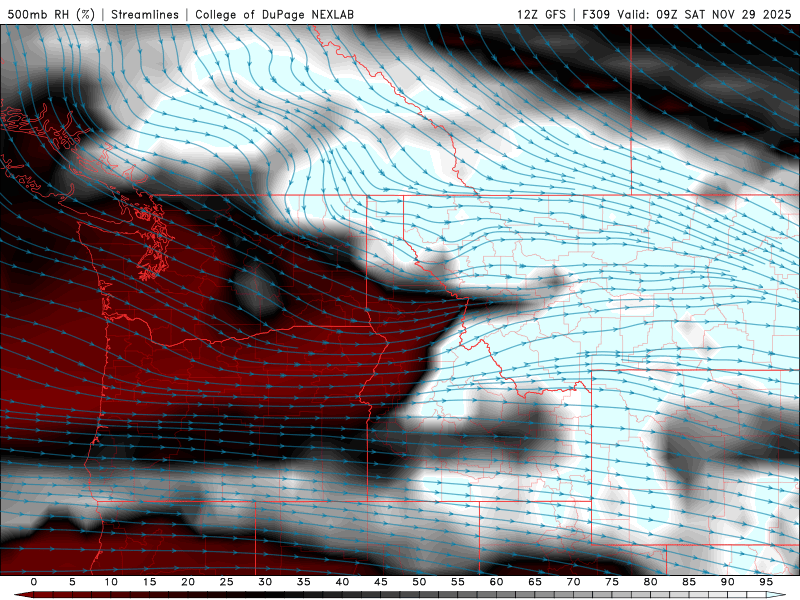Click the 'Streamlines' header label
The height and width of the screenshot is (600, 800).
[x=145, y=14]
